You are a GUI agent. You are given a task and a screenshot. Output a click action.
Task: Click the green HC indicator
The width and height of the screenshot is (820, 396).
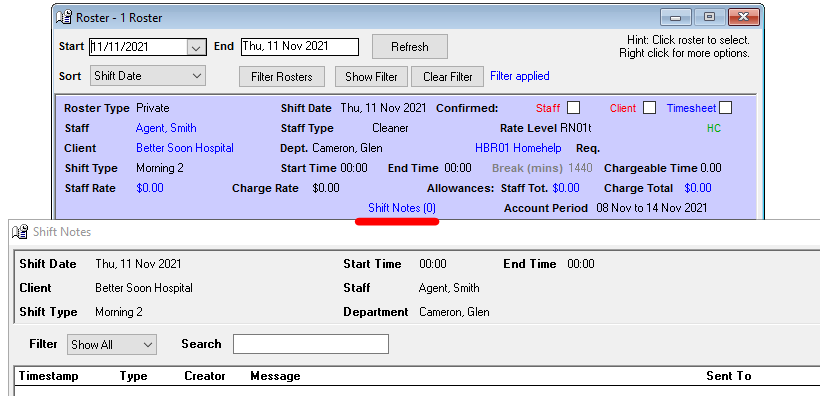pos(714,128)
